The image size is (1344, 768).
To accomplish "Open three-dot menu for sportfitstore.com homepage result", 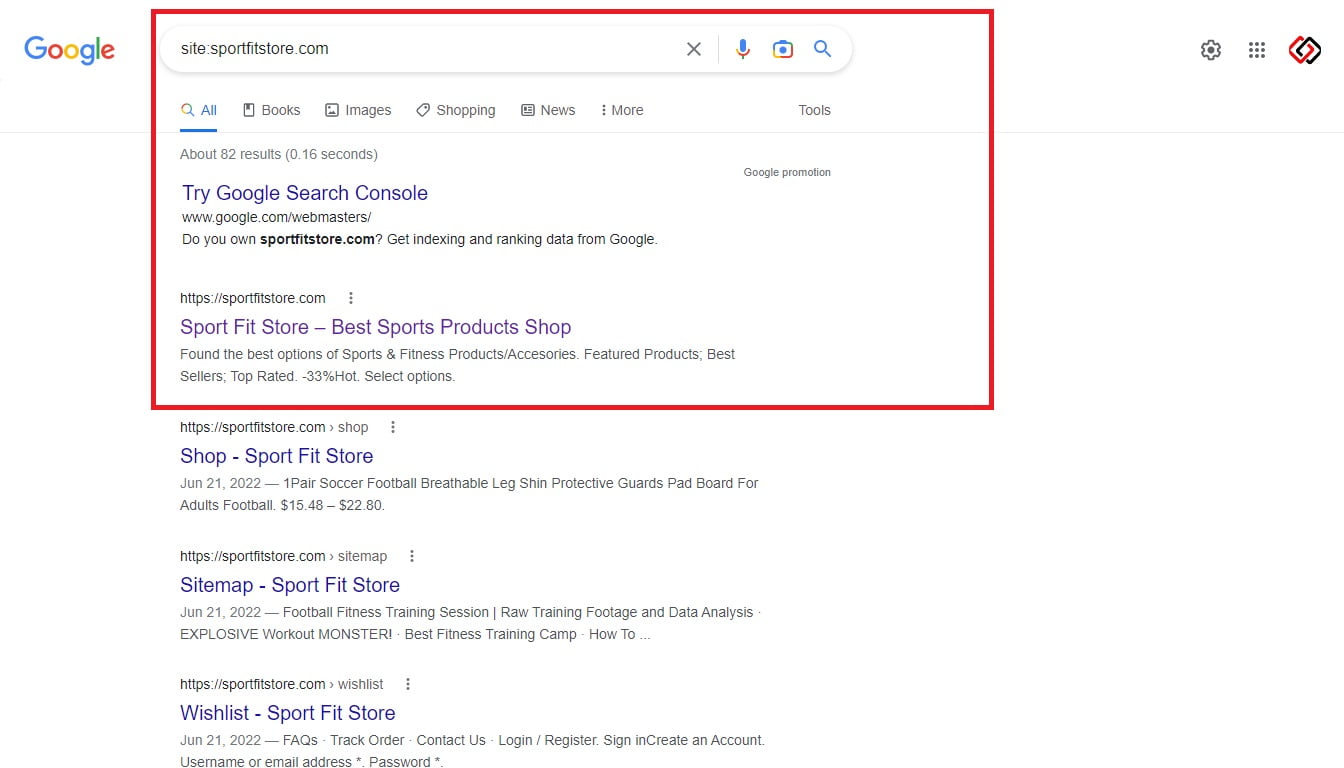I will tap(351, 298).
